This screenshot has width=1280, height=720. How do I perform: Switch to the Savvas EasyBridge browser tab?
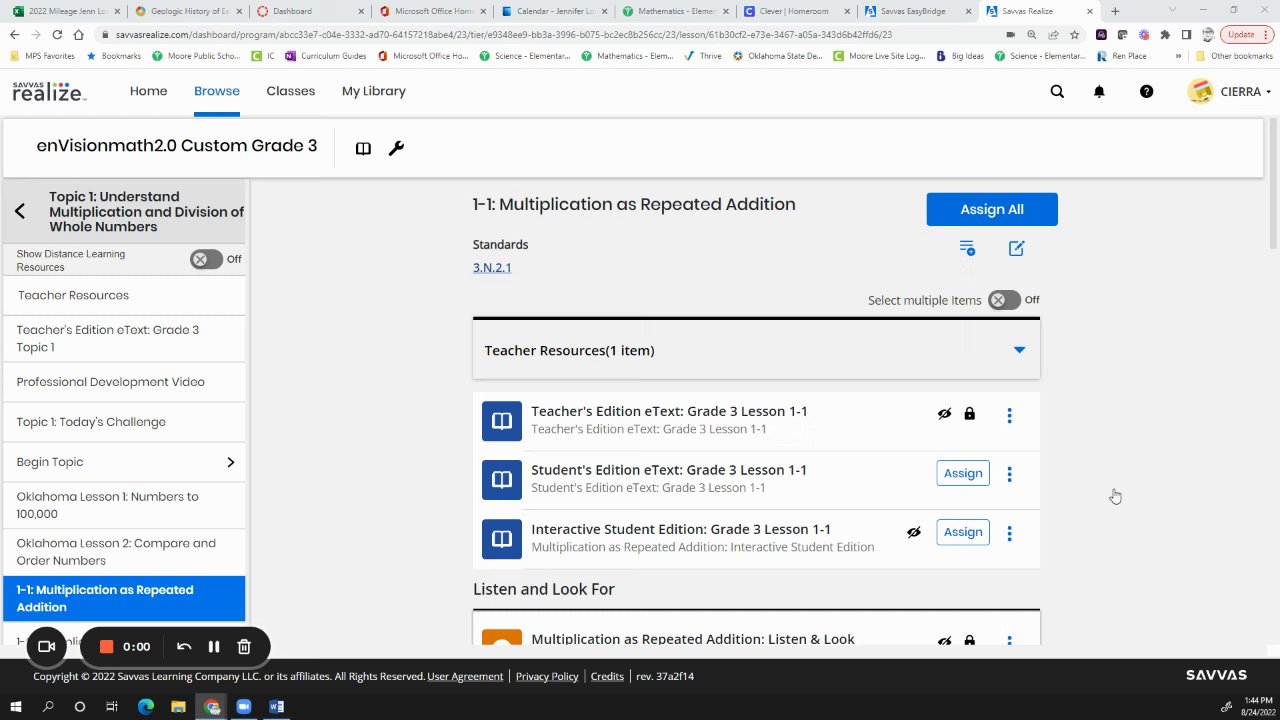pos(917,11)
